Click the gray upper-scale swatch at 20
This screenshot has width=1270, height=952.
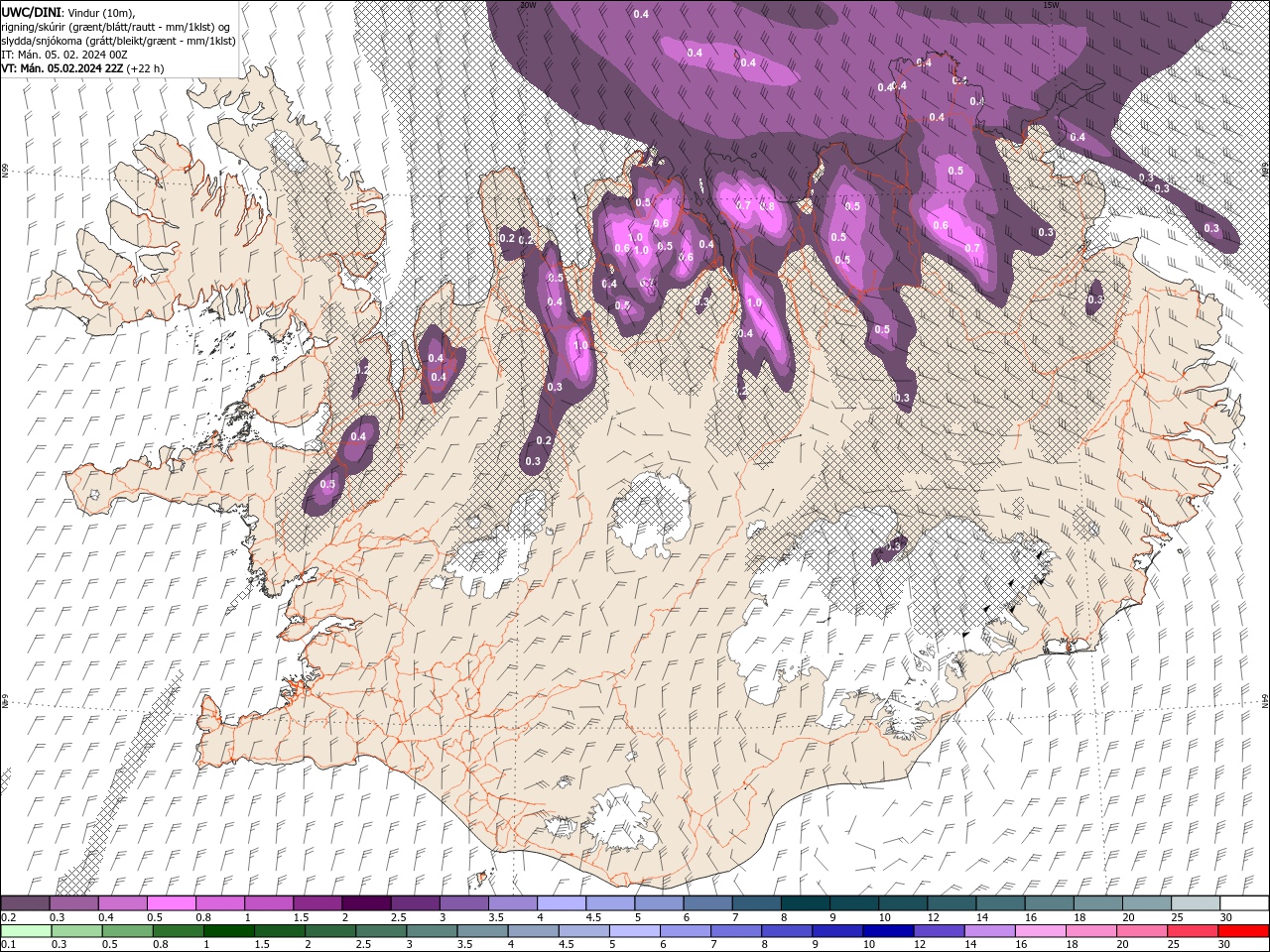(1147, 903)
